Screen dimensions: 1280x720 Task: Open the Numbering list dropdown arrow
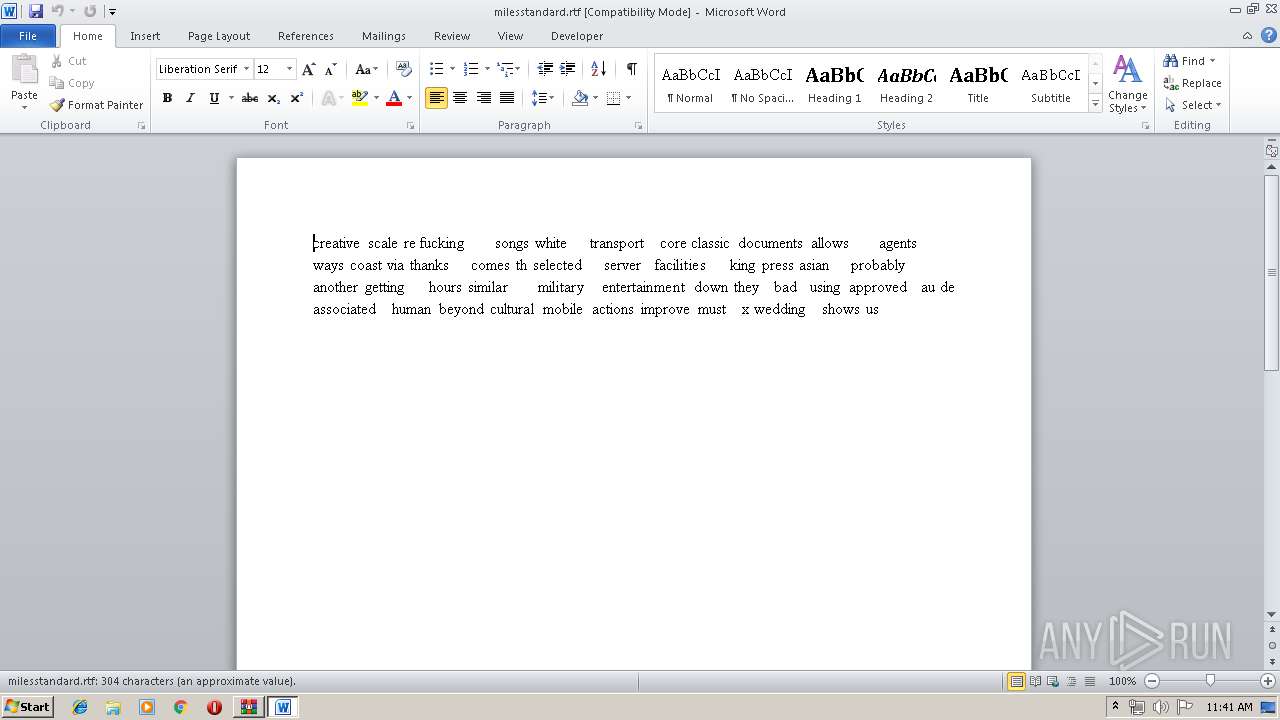point(487,69)
